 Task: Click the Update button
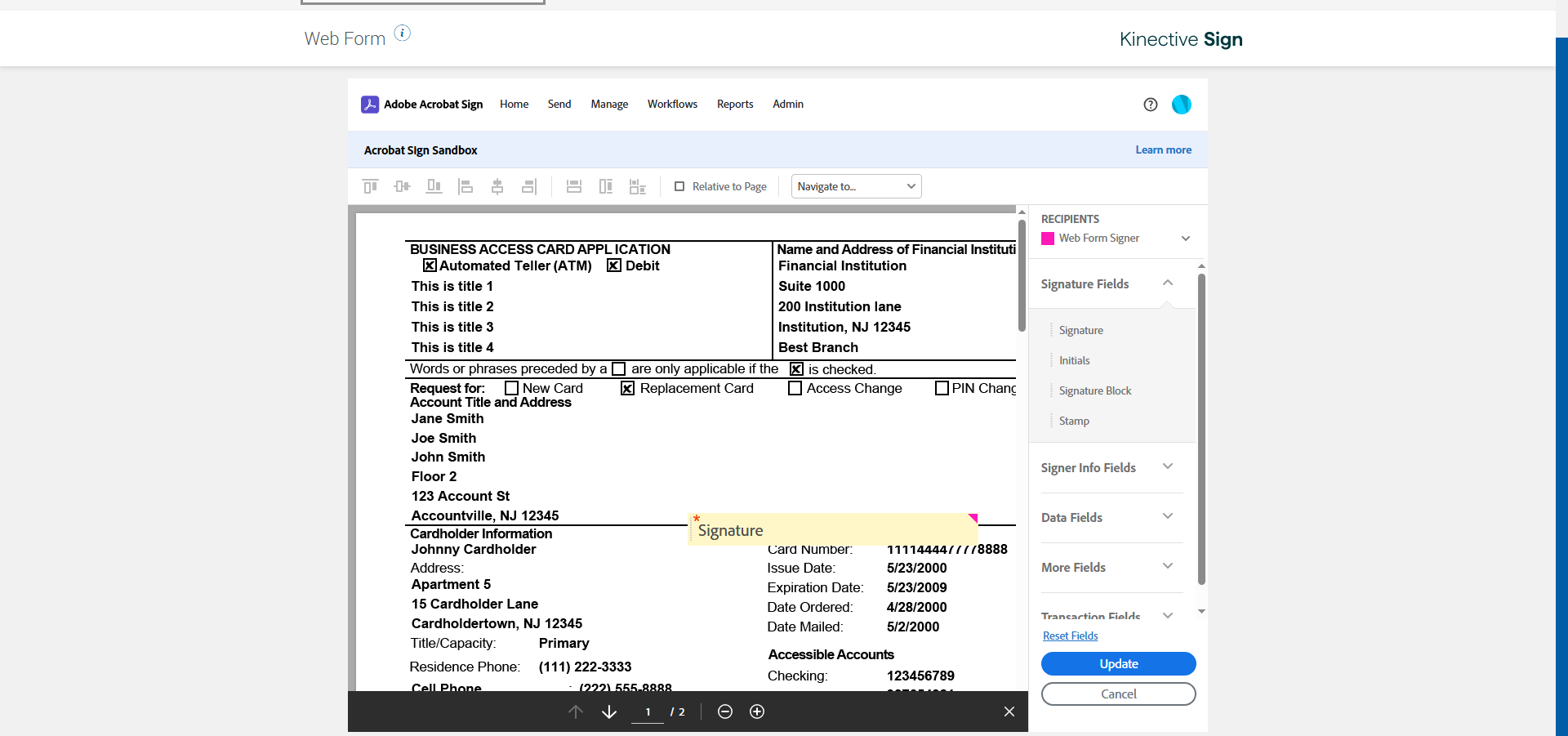pos(1118,663)
